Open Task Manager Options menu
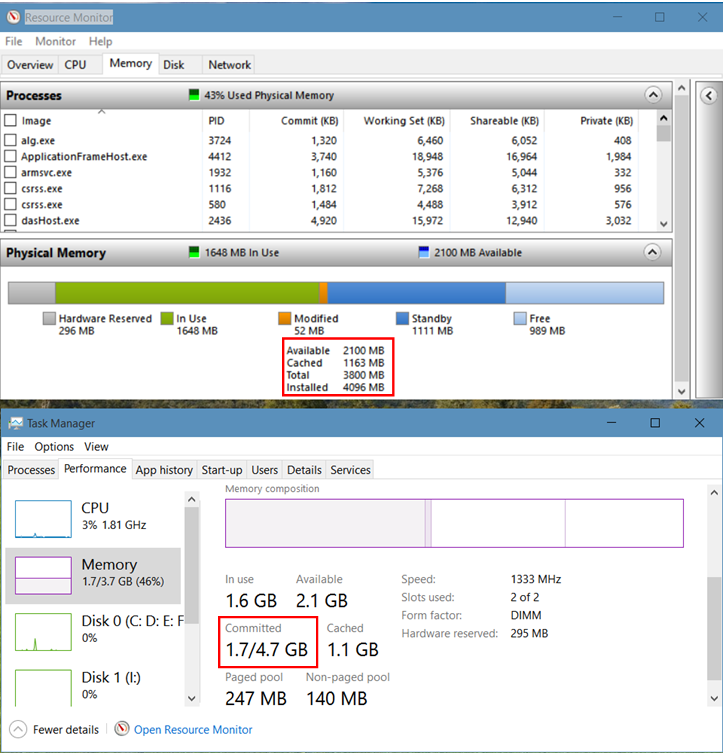 [x=54, y=447]
